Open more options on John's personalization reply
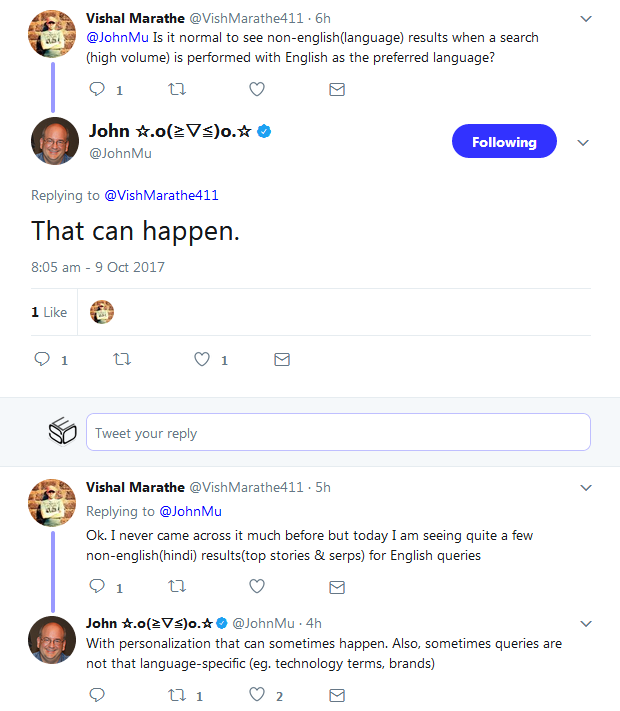 585,623
